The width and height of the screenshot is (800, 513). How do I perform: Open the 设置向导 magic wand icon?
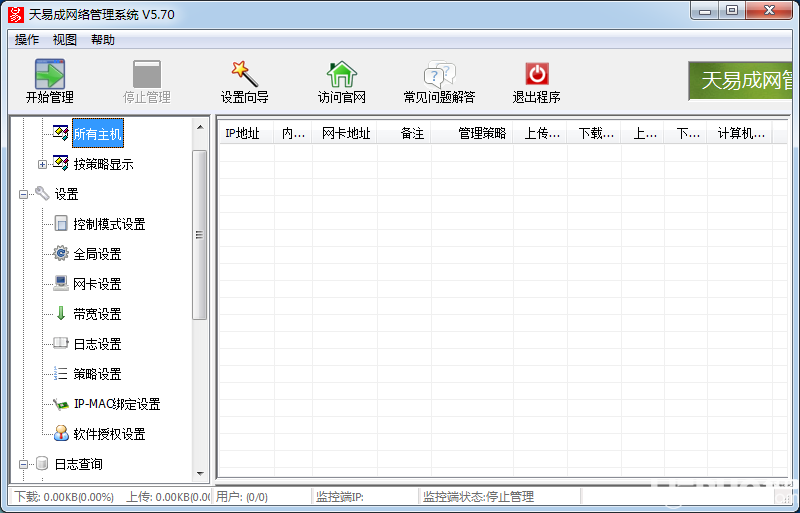[x=244, y=74]
